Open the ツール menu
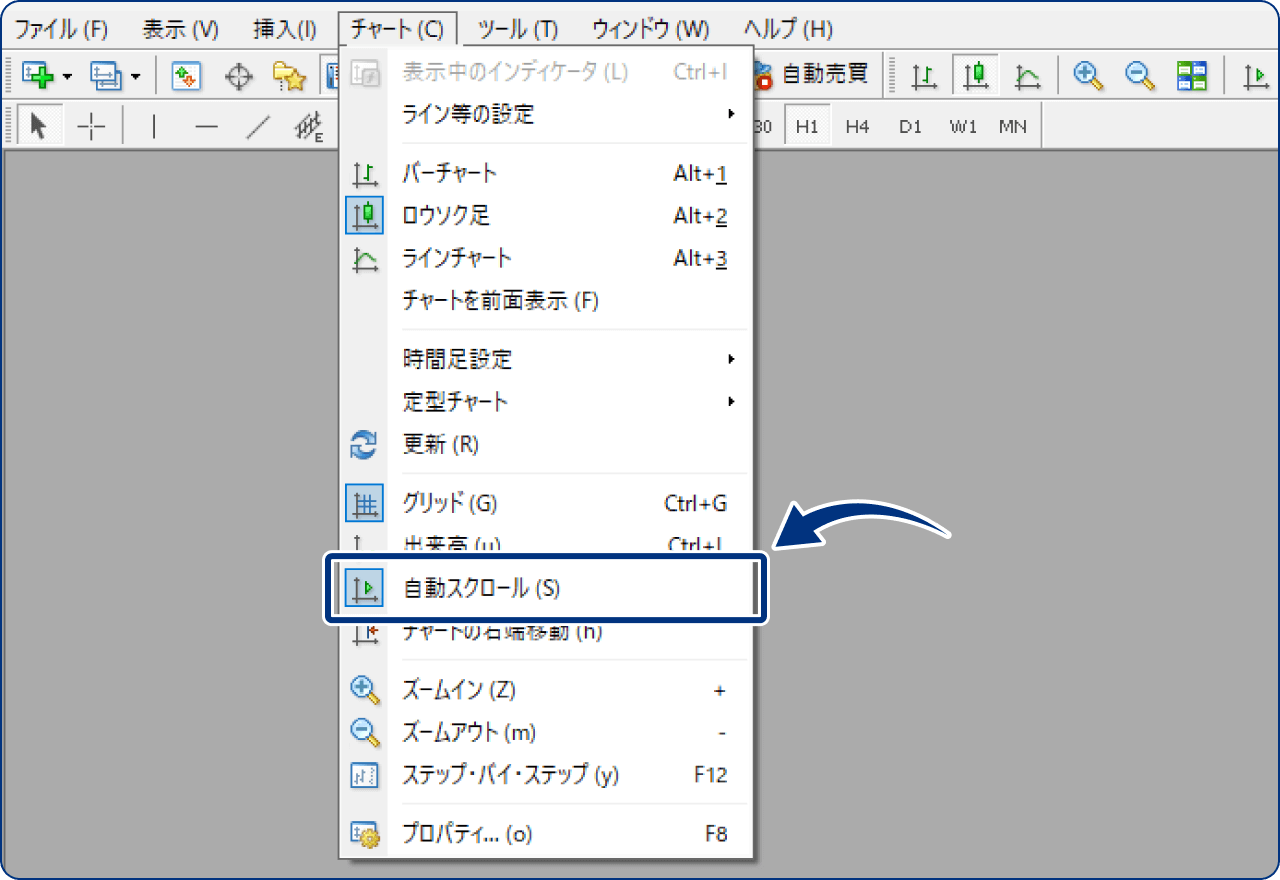 (x=516, y=29)
